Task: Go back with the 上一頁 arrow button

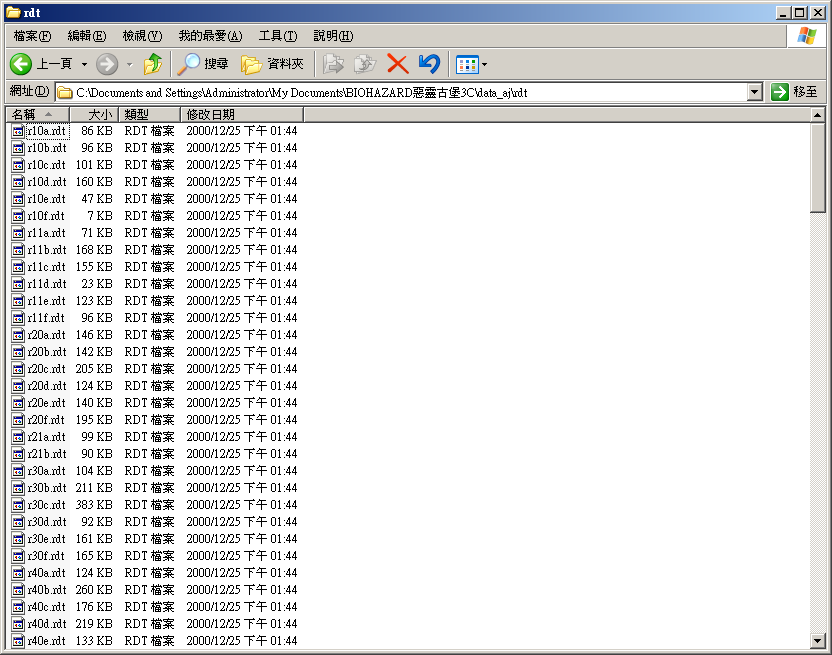Action: (41, 64)
